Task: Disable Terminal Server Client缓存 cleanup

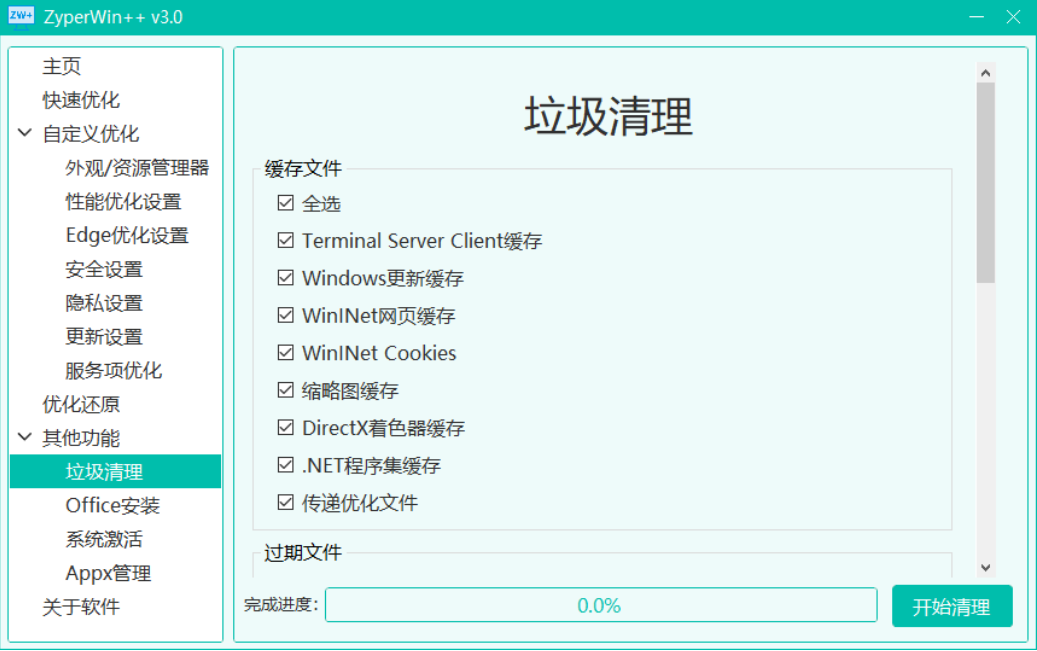Action: [x=286, y=240]
